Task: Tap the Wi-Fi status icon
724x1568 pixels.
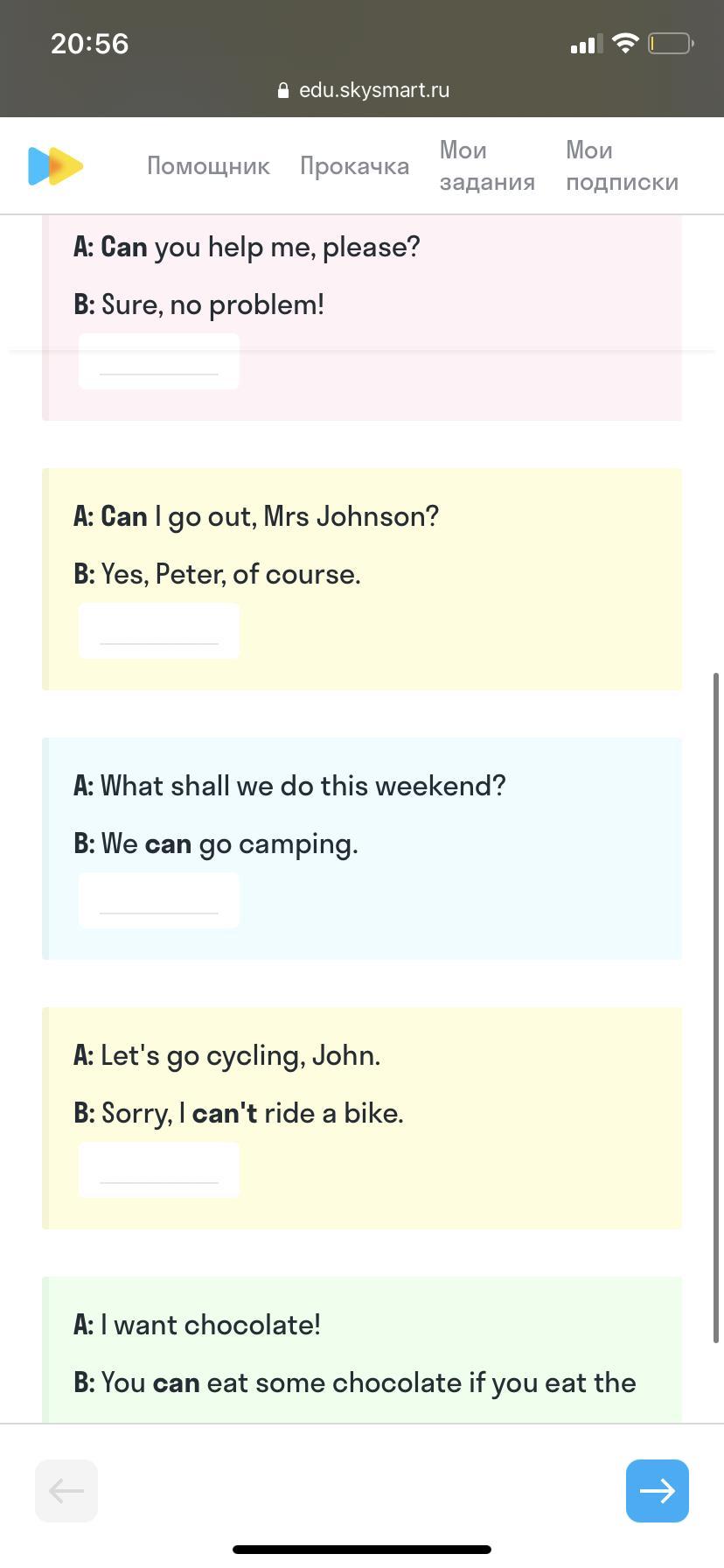Action: 625,43
